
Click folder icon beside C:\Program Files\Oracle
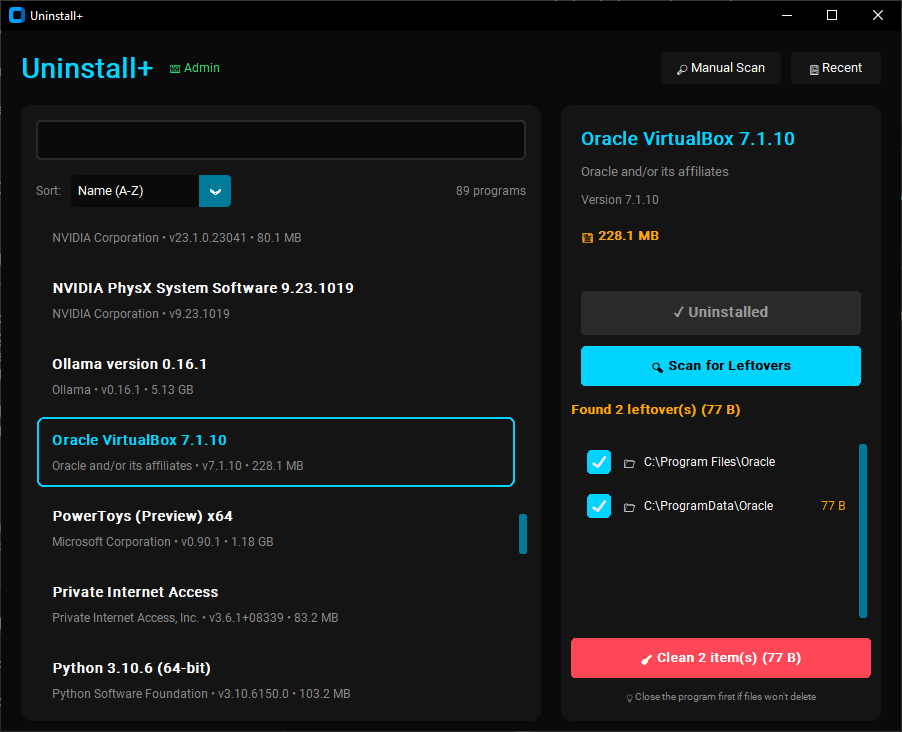629,463
